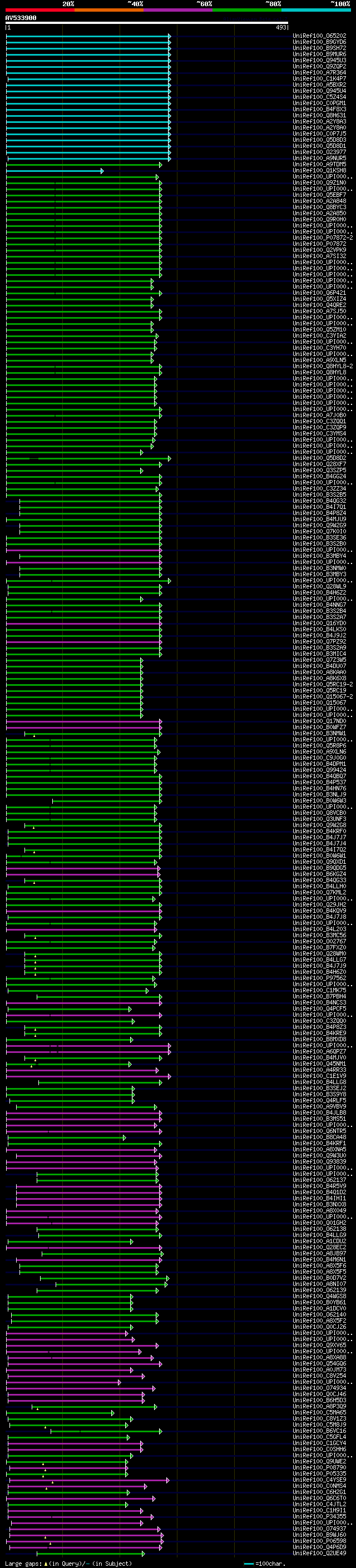Select hit UniRef100_A5BXR2
This screenshot has width=356, height=1568.
tap(319, 85)
